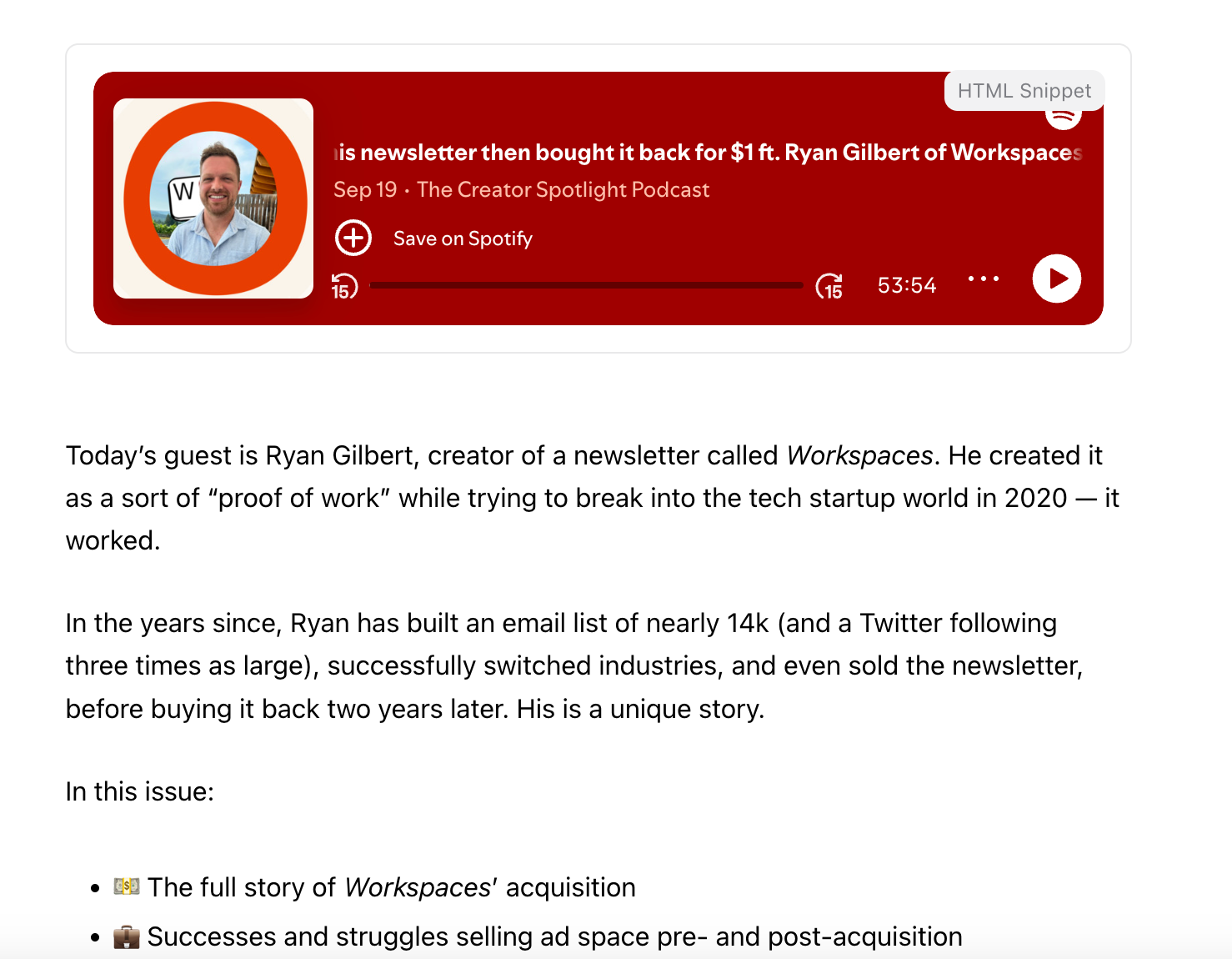This screenshot has height=959, width=1232.
Task: Rewind the episode 15 seconds
Action: pyautogui.click(x=344, y=286)
